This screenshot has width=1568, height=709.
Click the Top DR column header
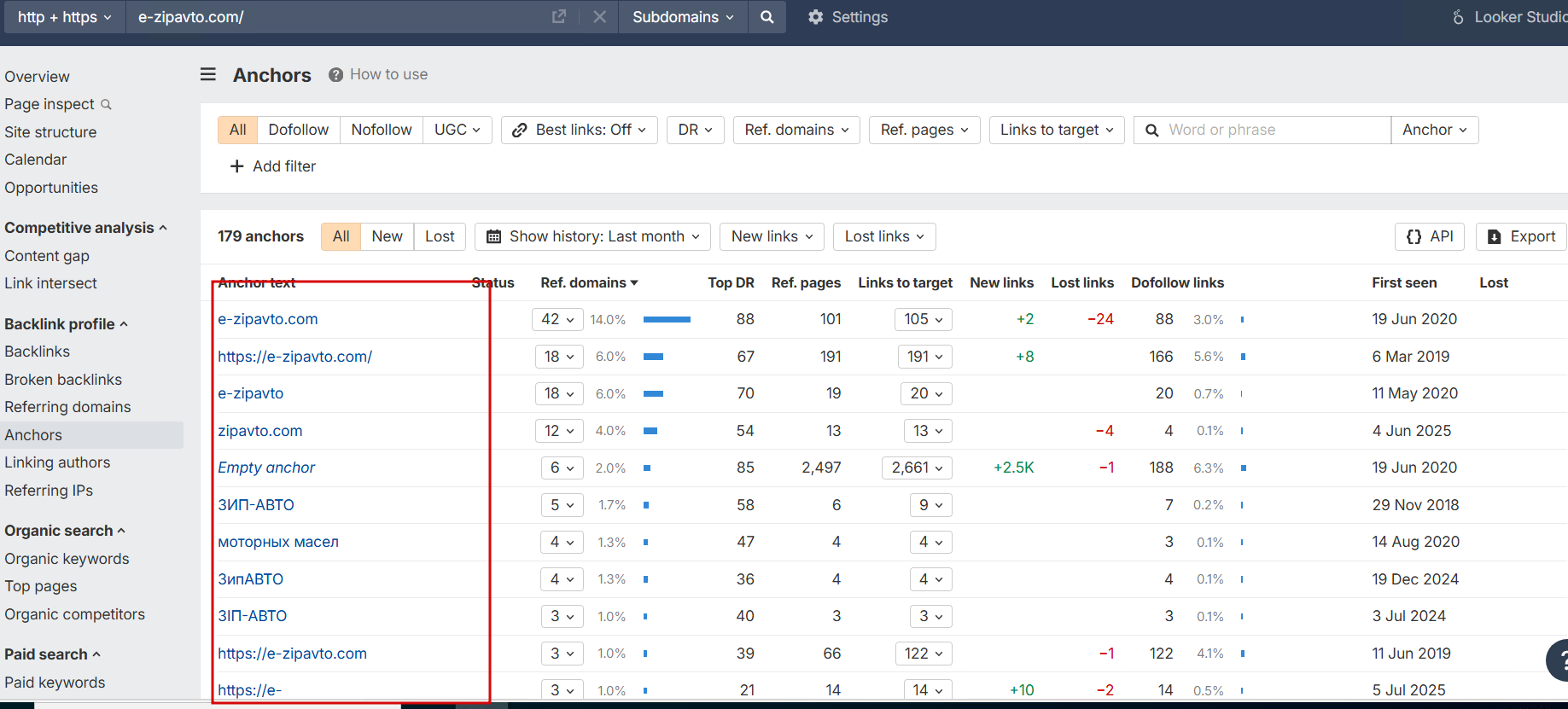pos(732,282)
